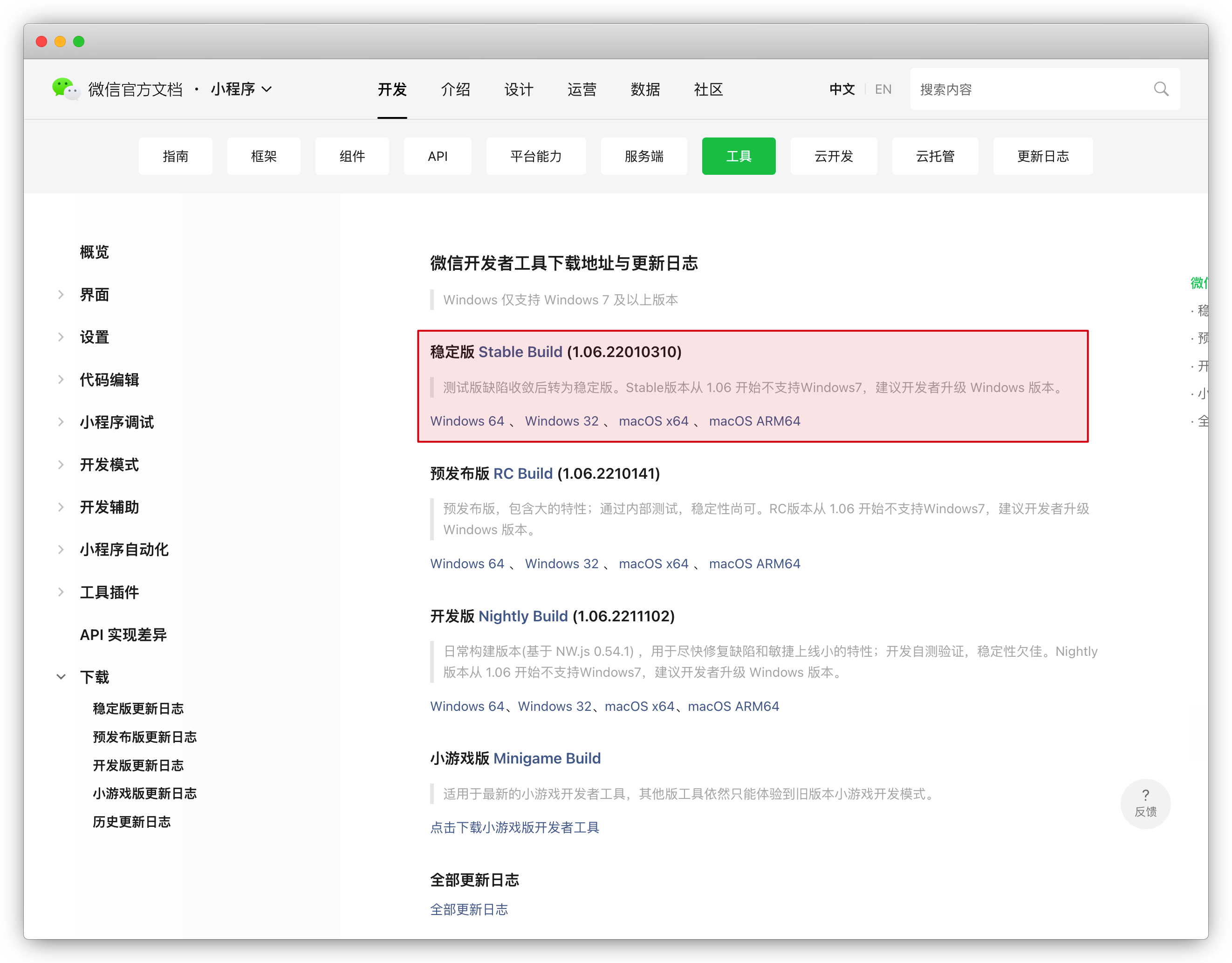The height and width of the screenshot is (963, 1232).
Task: Expand the 小程序调试 sidebar section
Action: point(61,422)
